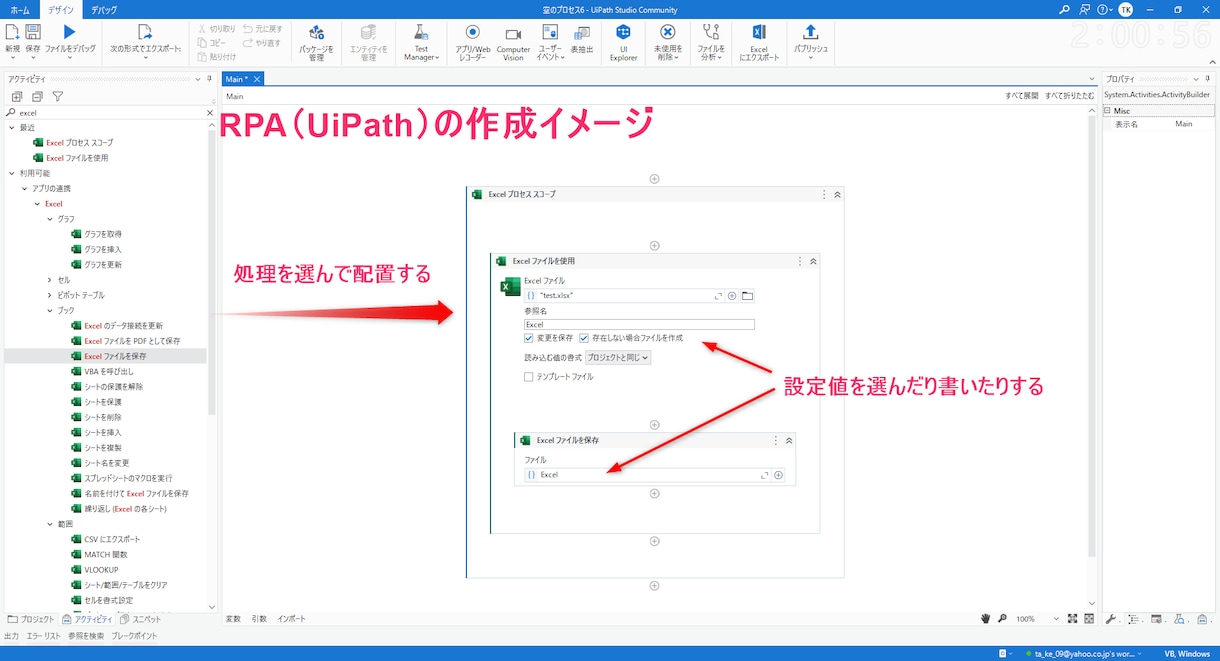This screenshot has width=1220, height=661.
Task: Open the outline panel icon
Action: pyautogui.click(x=1134, y=619)
